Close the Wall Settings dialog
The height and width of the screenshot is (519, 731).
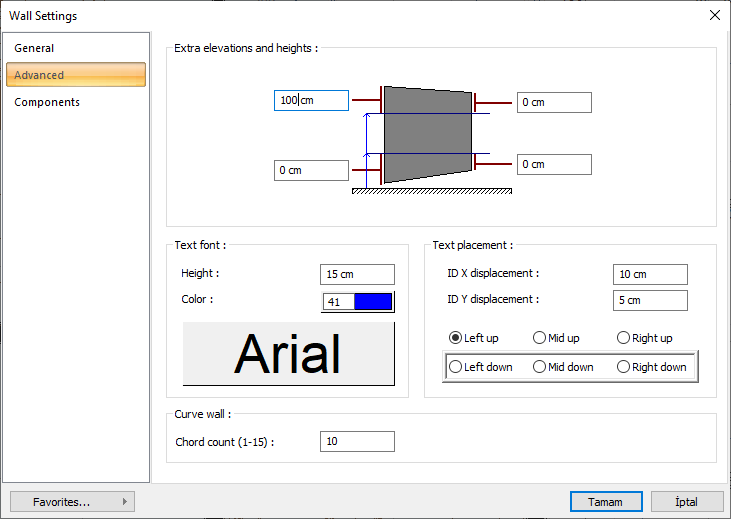tap(714, 15)
